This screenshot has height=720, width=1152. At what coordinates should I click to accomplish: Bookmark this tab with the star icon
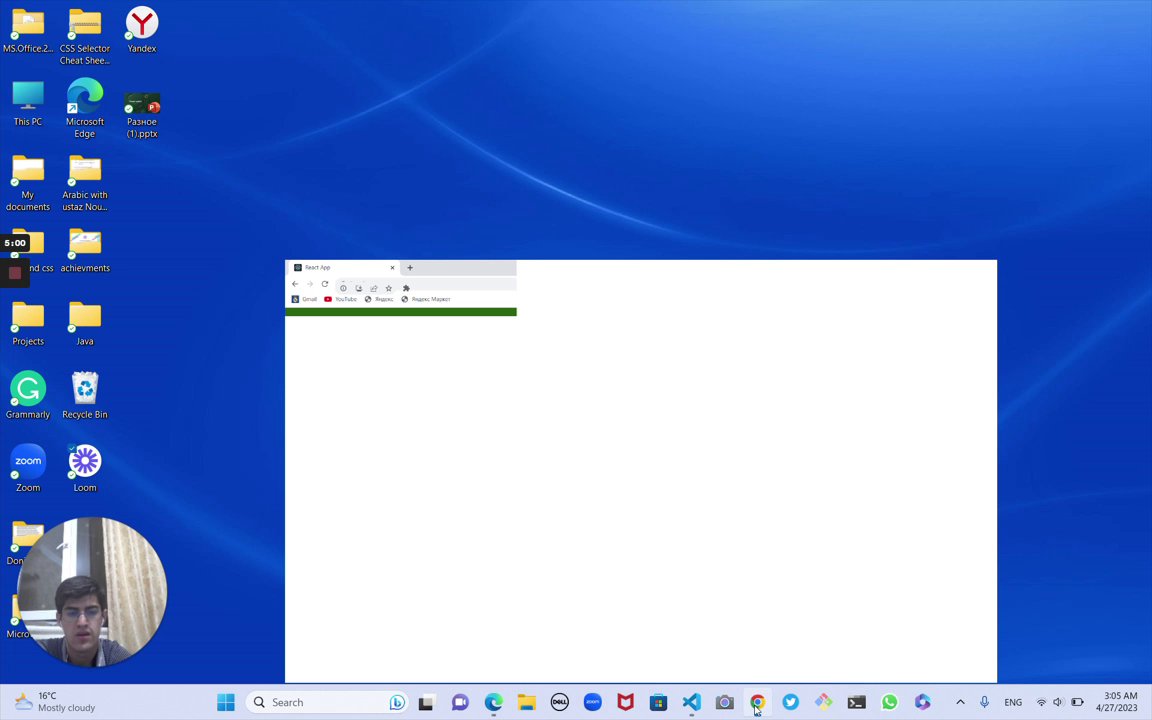[389, 288]
